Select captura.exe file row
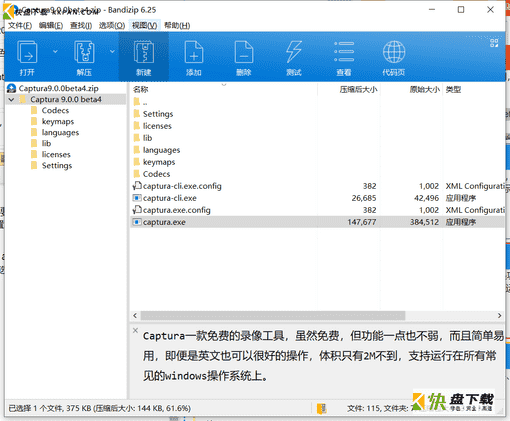Viewport: 510px width, 421px height. click(x=317, y=222)
